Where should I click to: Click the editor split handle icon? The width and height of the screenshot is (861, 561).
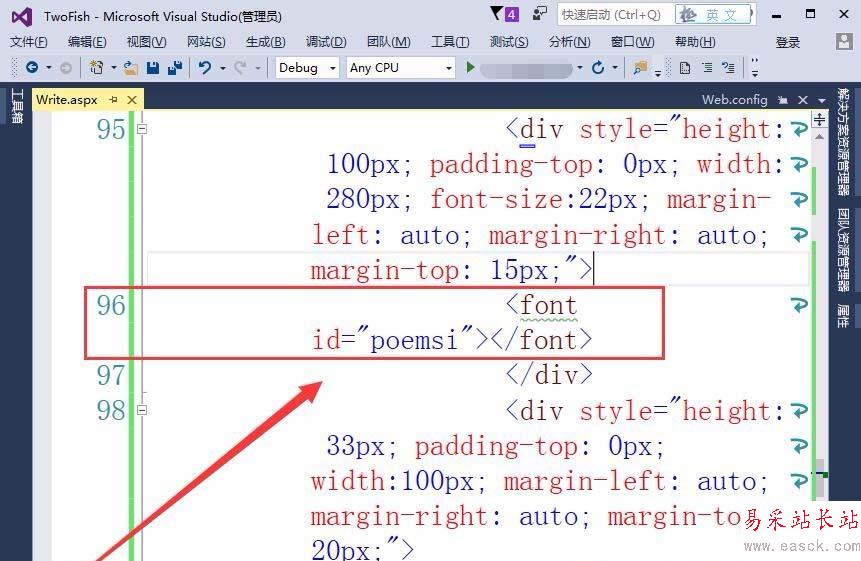click(x=819, y=119)
